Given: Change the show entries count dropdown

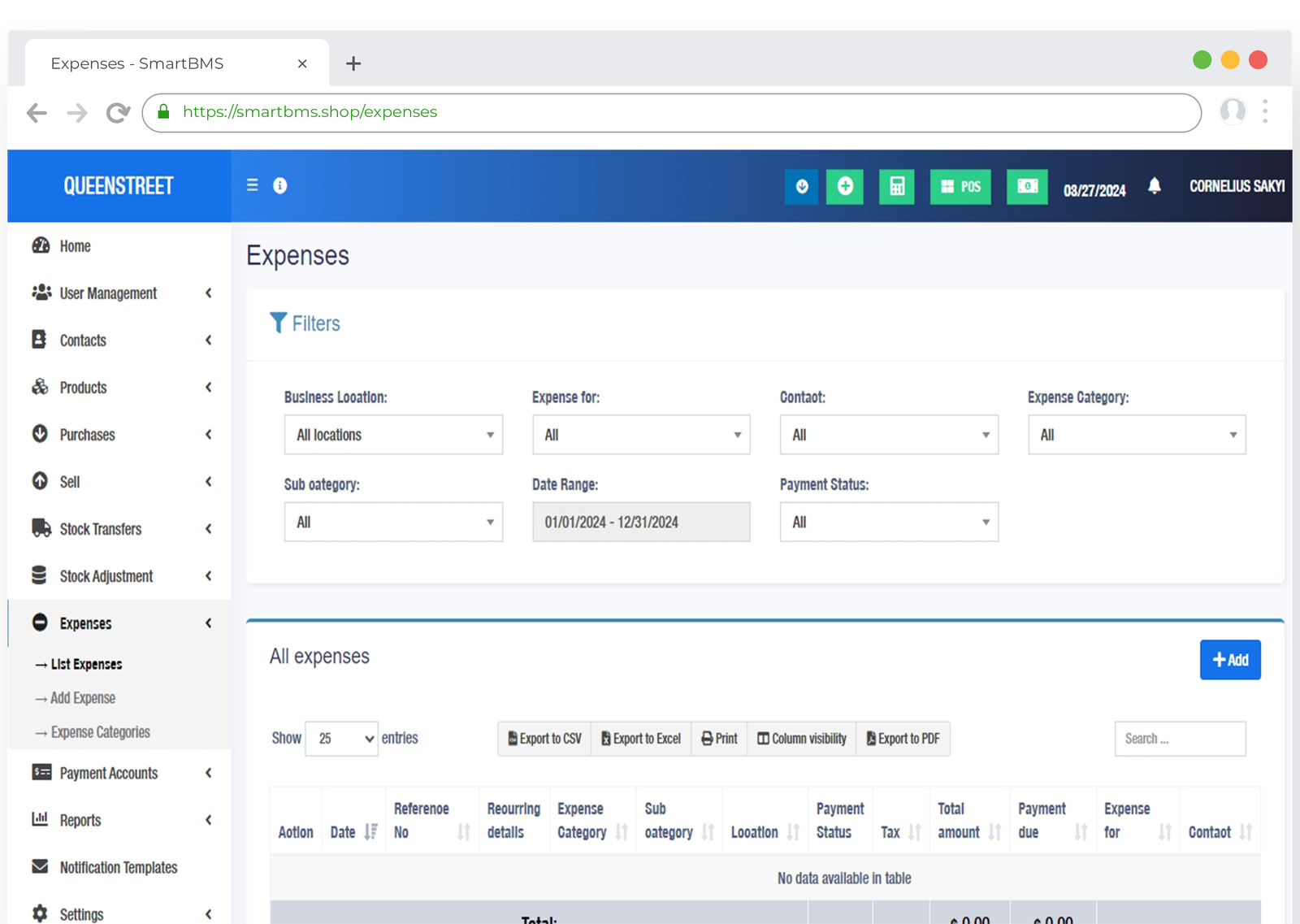Looking at the screenshot, I should tap(342, 739).
